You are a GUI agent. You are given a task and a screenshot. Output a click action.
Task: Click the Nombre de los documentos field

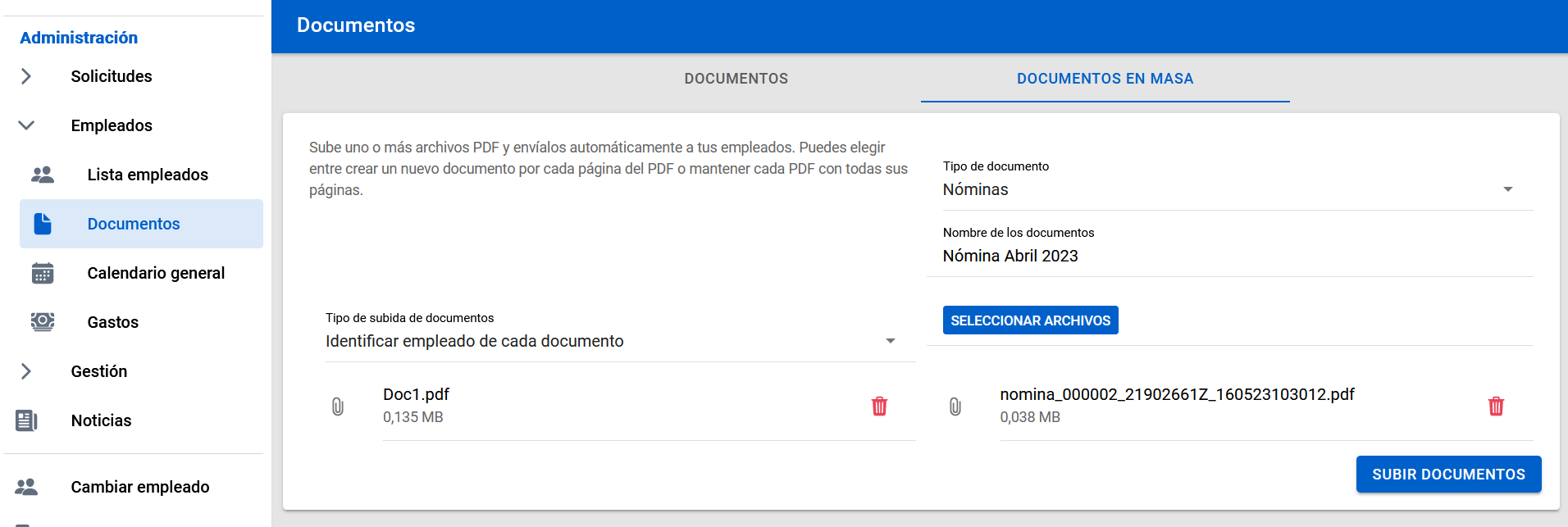coord(1228,256)
